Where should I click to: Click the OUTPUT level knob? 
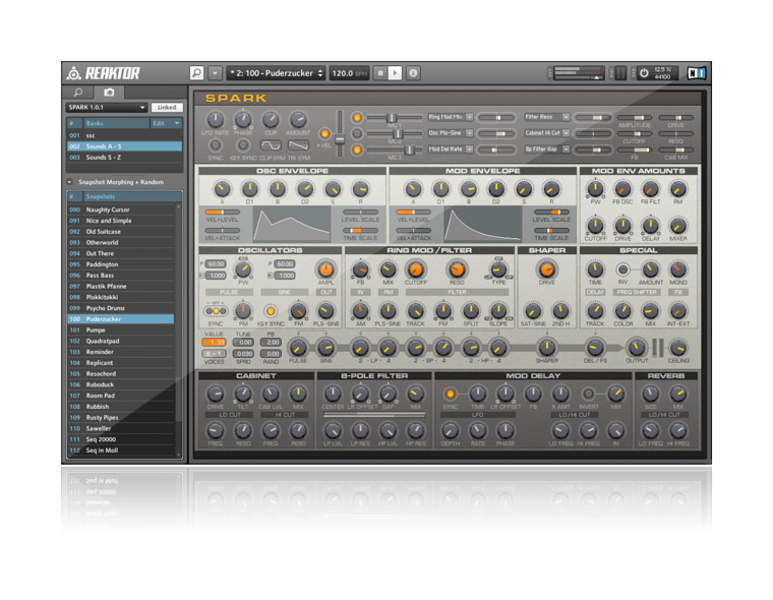(636, 348)
